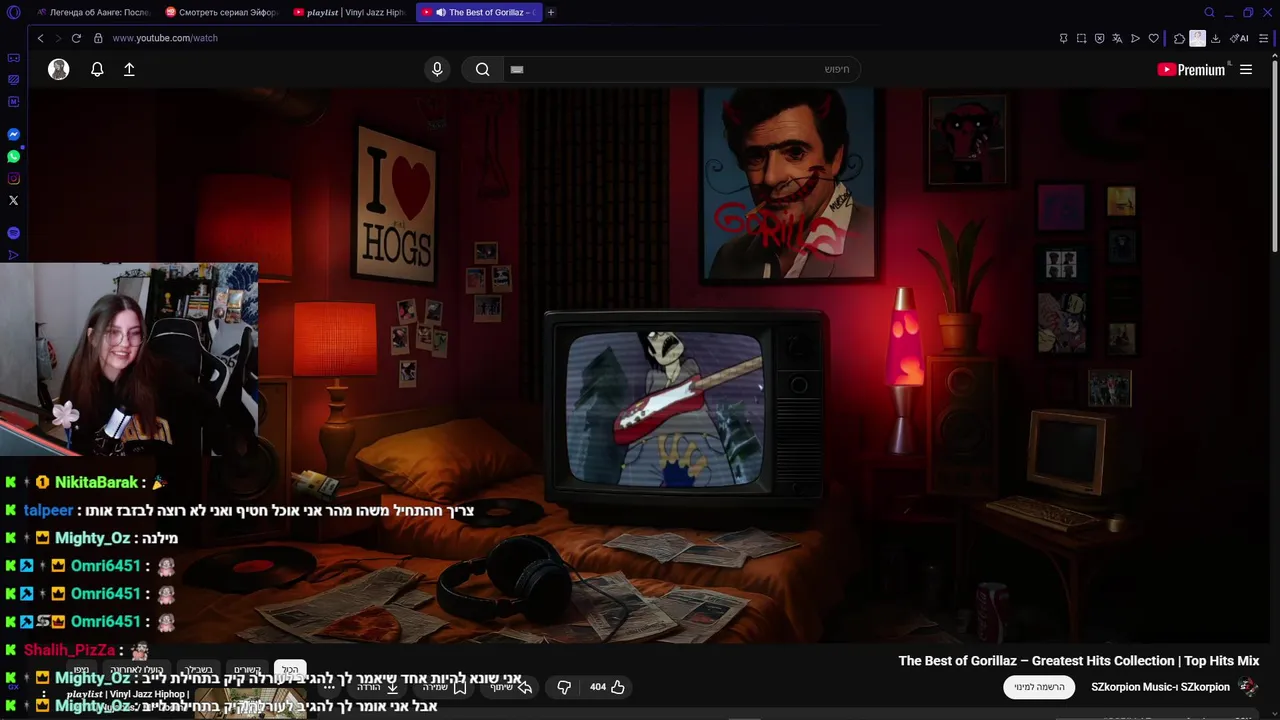
Task: Switch to the Euphoria series tab
Action: point(220,12)
